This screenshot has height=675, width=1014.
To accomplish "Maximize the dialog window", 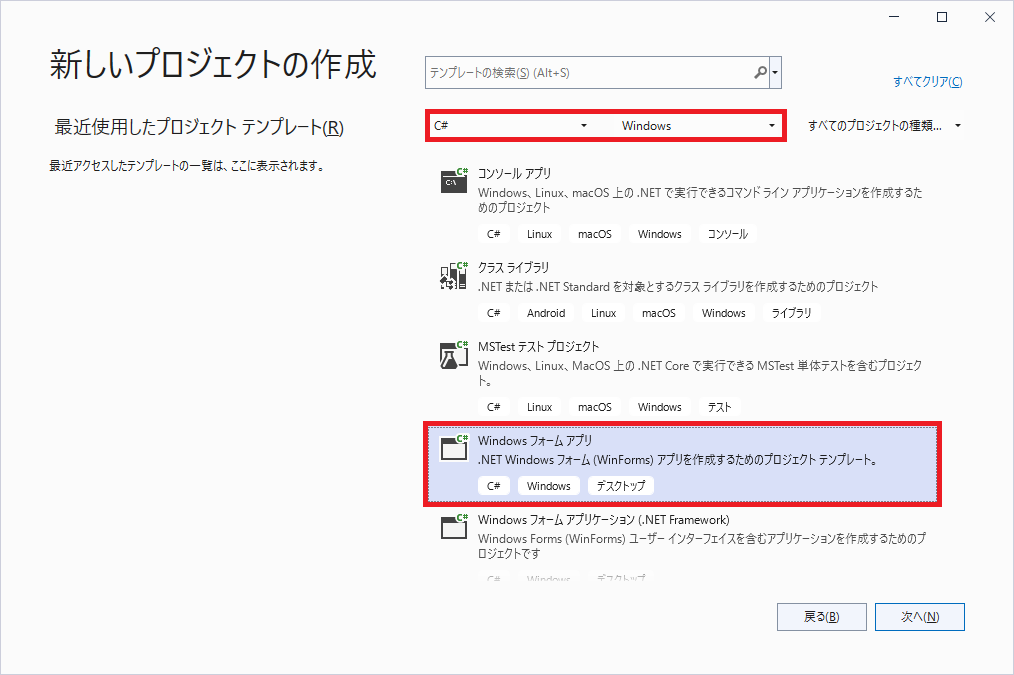I will click(x=942, y=17).
